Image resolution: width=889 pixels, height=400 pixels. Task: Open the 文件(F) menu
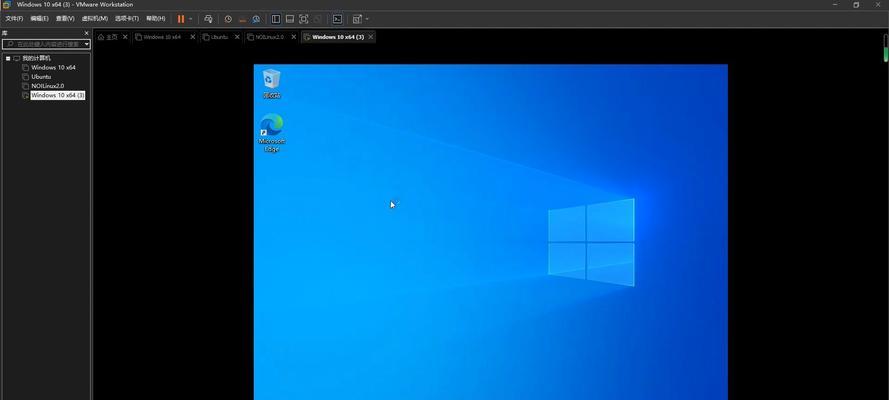click(13, 19)
